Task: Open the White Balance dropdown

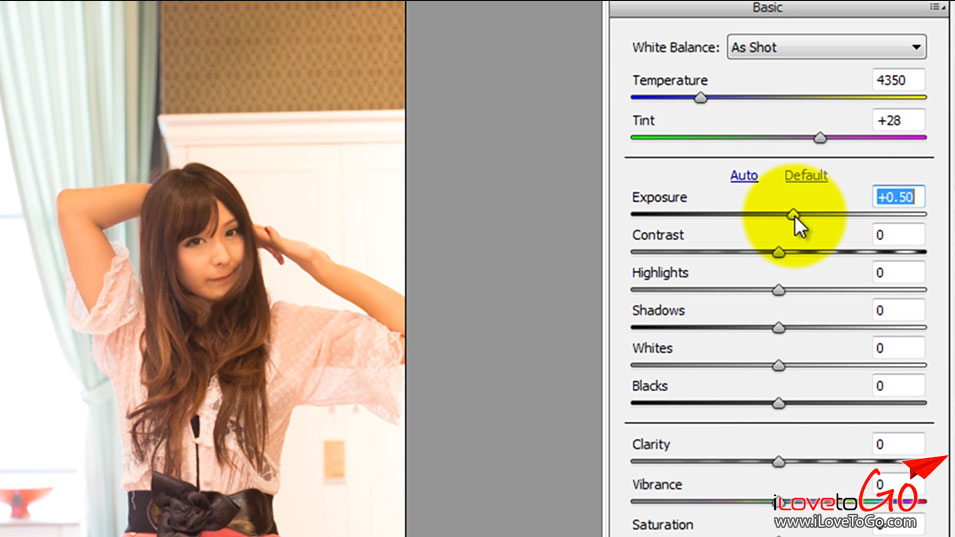Action: [826, 47]
